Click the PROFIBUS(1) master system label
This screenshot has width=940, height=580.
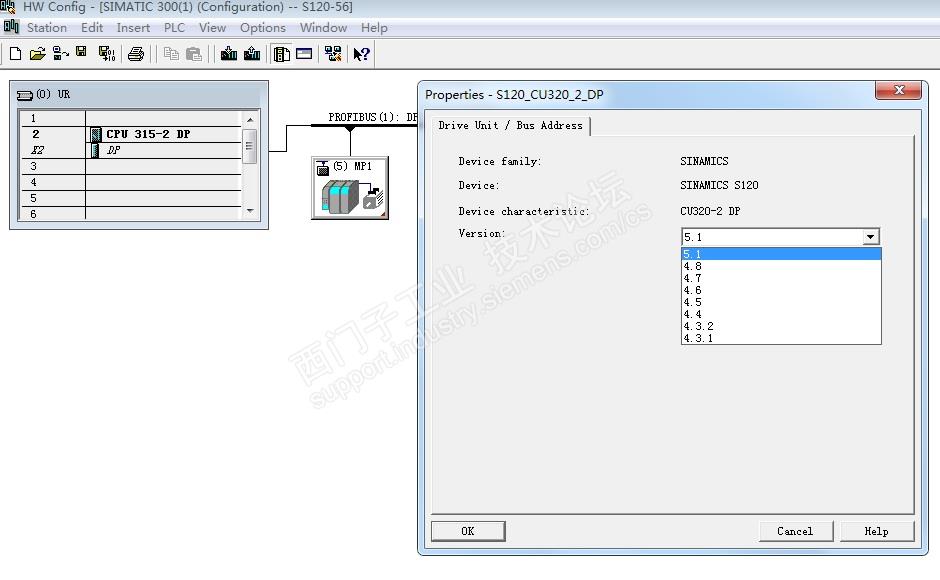point(372,117)
